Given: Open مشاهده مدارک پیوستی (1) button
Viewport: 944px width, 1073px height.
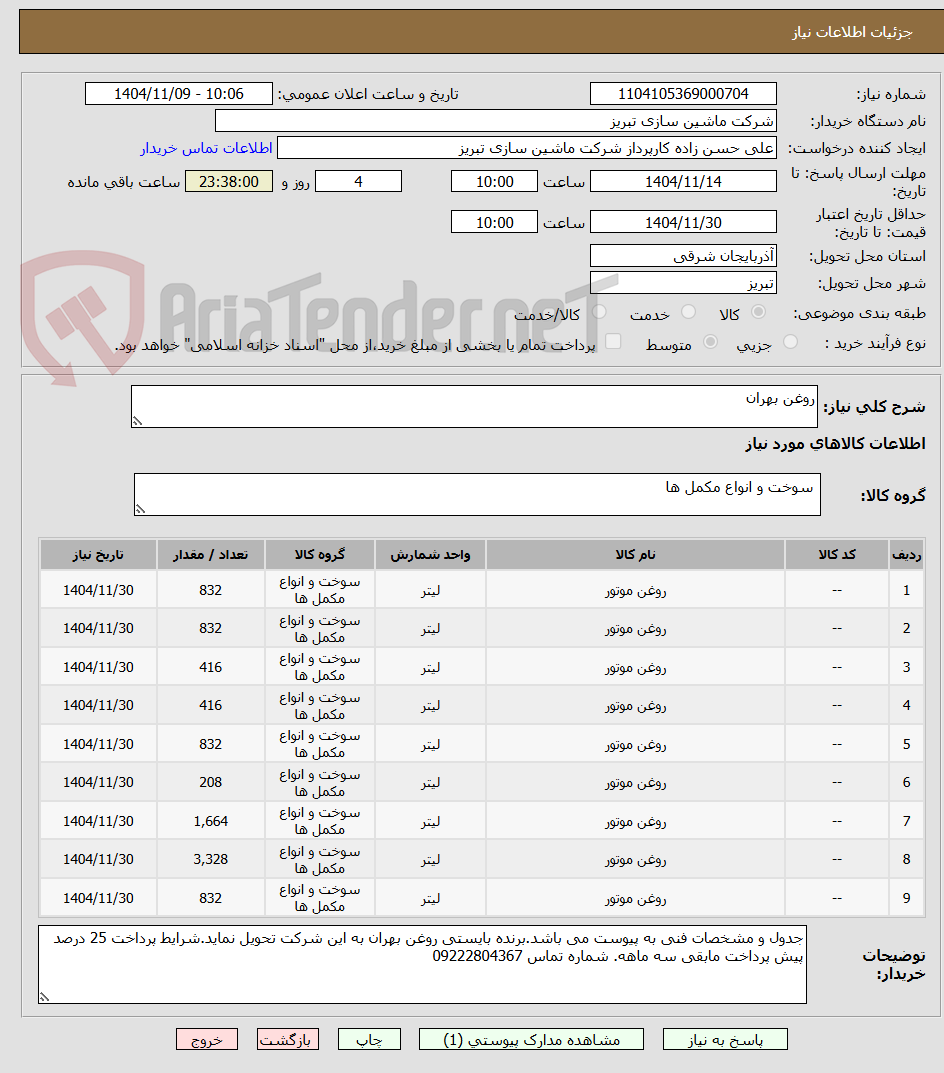Looking at the screenshot, I should 531,1039.
